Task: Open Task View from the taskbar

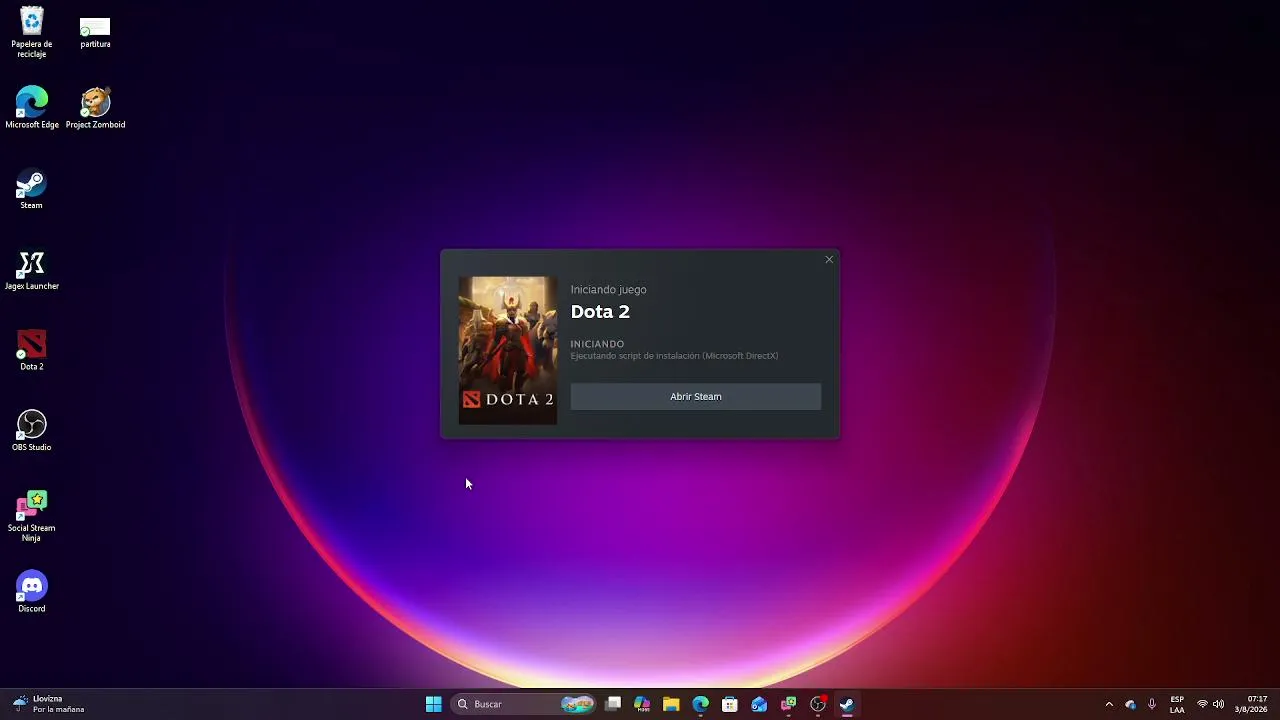Action: click(x=613, y=704)
